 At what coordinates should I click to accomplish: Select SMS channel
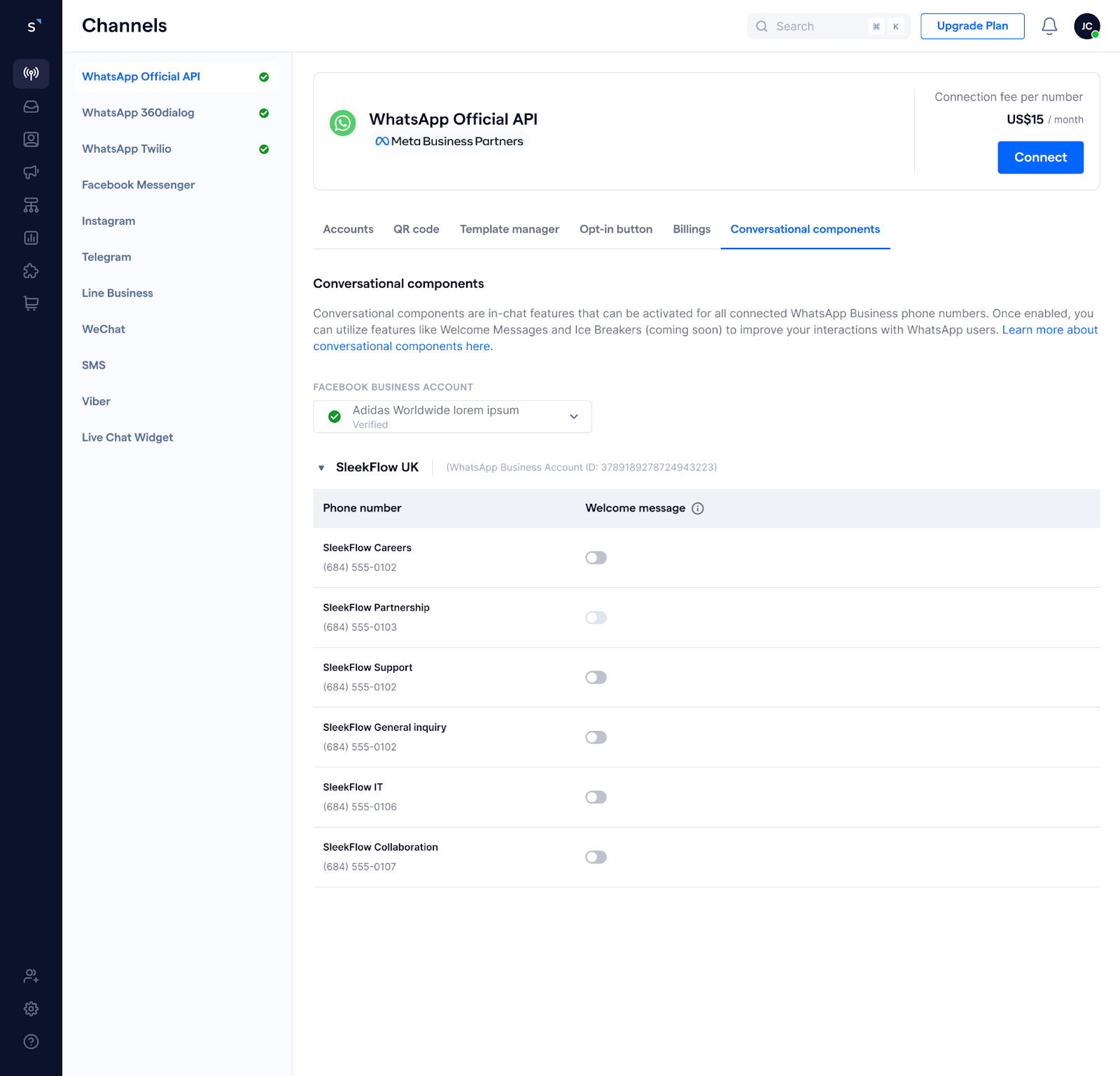[176, 365]
